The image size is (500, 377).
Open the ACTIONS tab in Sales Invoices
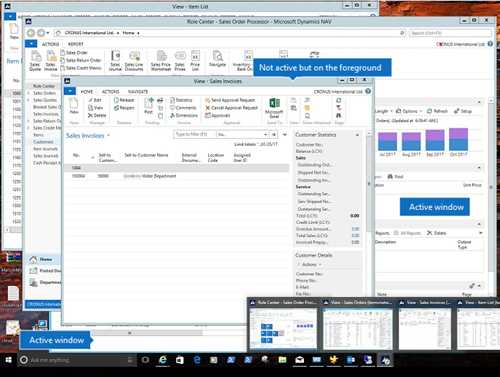(111, 91)
